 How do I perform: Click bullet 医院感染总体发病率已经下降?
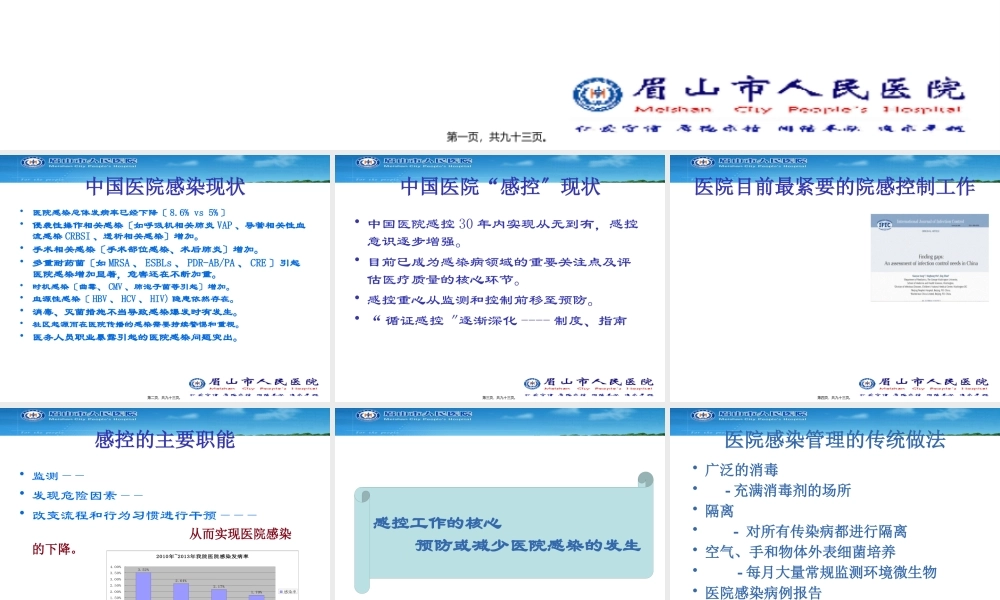click(x=129, y=212)
